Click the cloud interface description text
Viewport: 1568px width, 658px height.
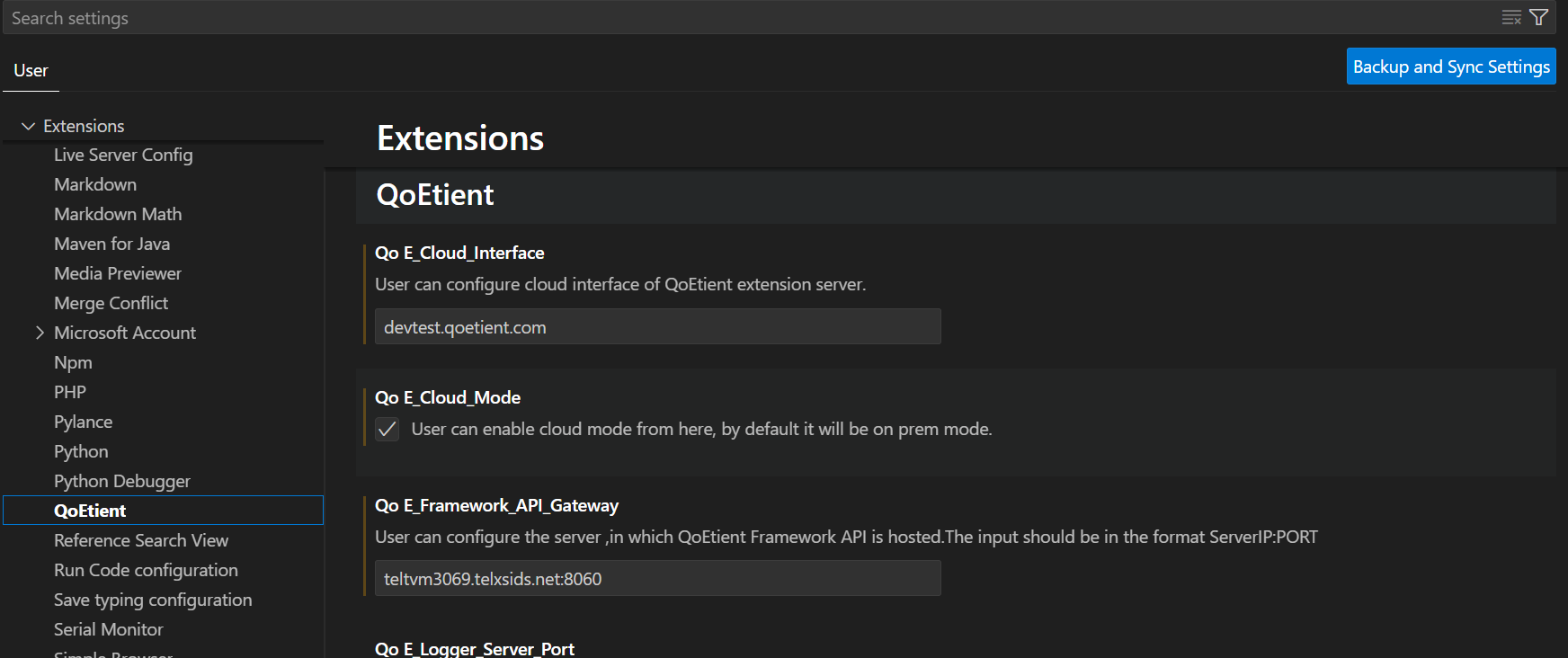click(x=620, y=284)
